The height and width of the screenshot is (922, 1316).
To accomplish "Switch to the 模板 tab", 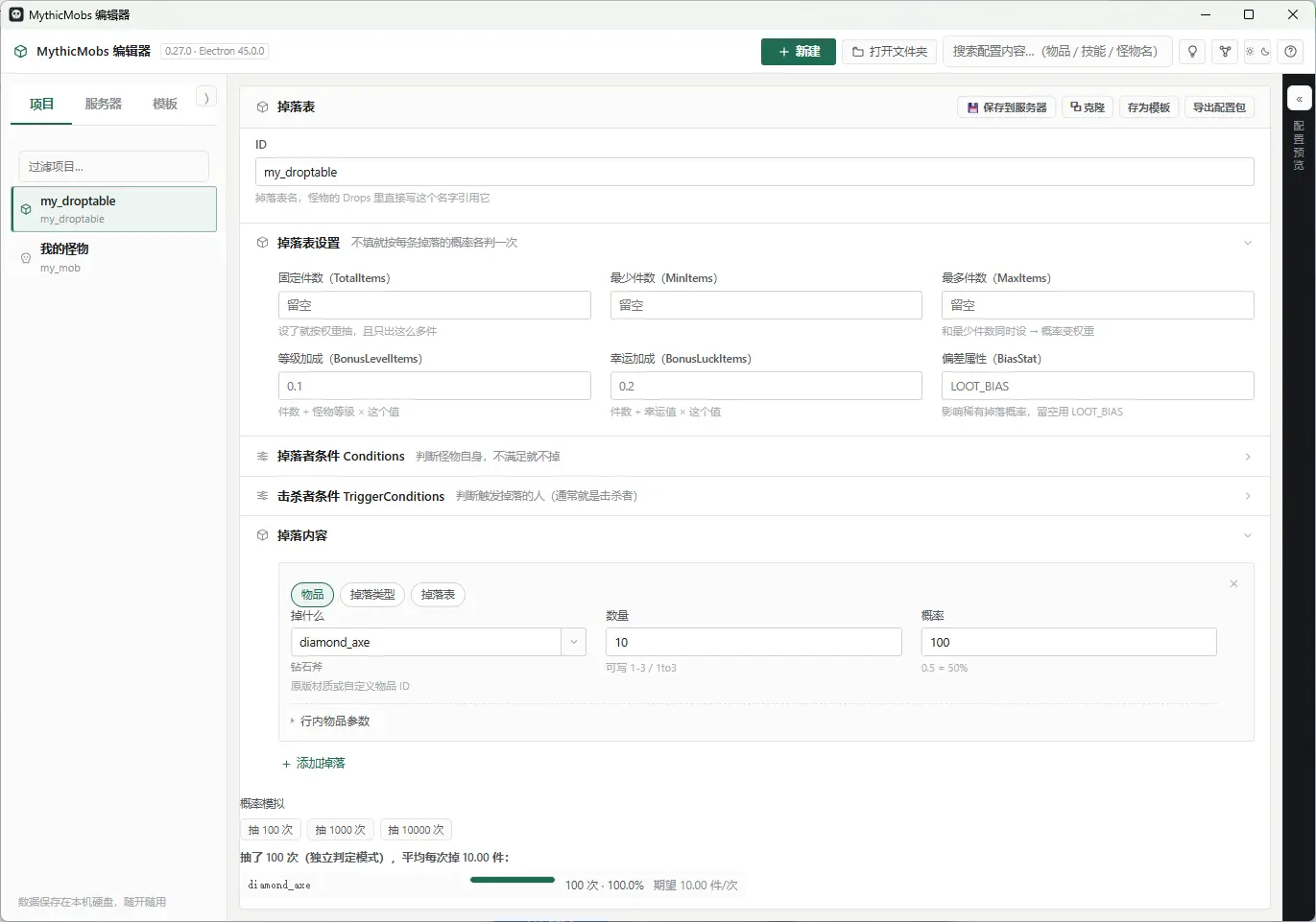I will [165, 104].
